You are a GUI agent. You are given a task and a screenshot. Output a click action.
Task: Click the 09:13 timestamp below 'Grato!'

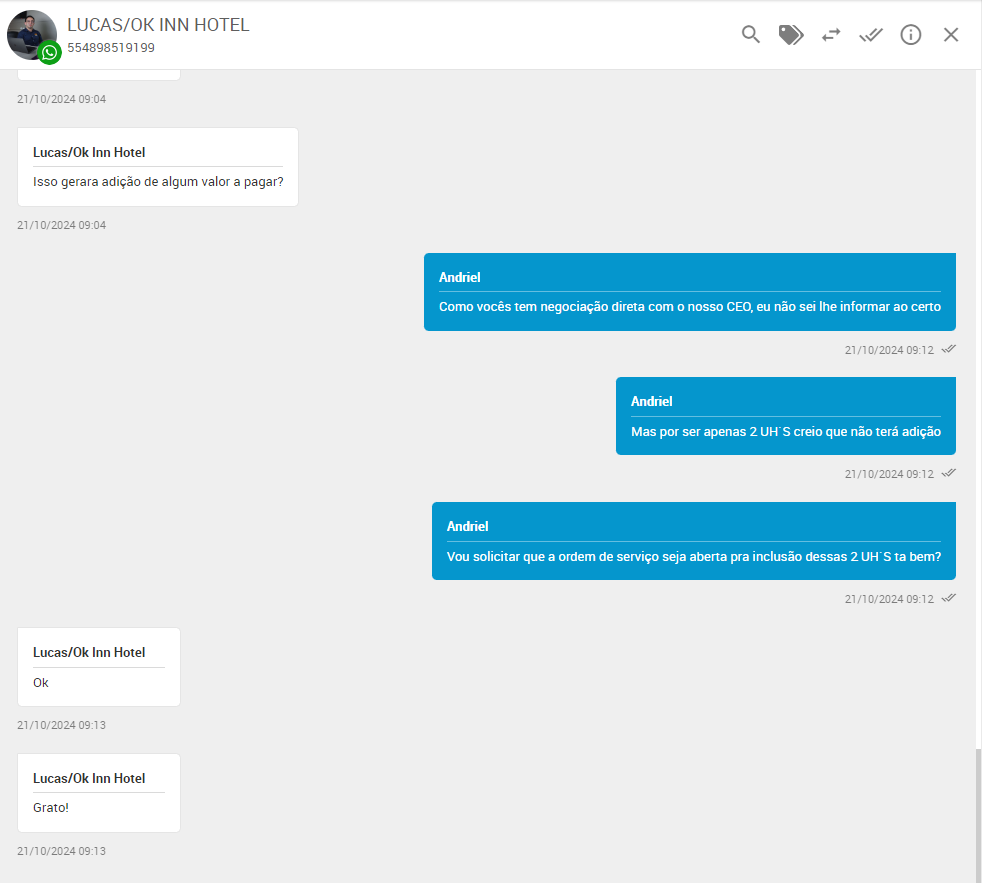(61, 851)
